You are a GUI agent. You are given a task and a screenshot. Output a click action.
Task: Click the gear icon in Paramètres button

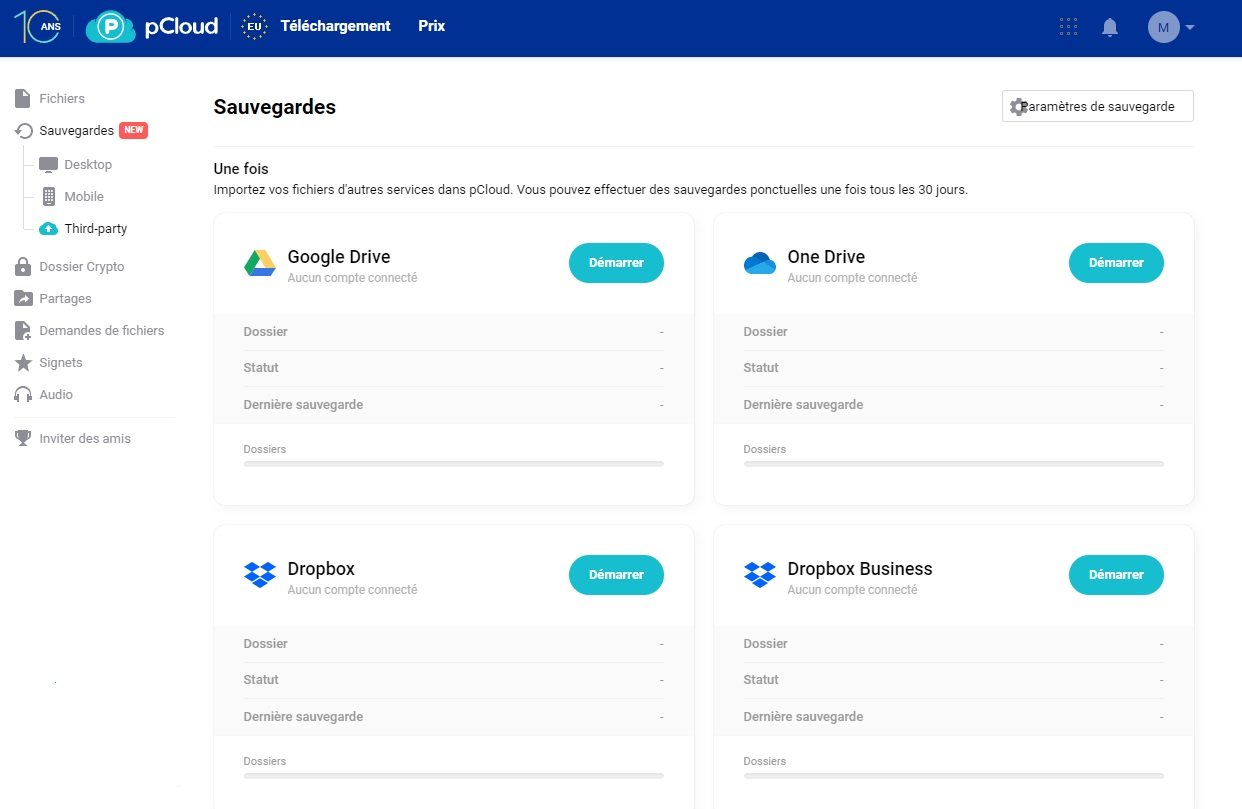click(1018, 107)
